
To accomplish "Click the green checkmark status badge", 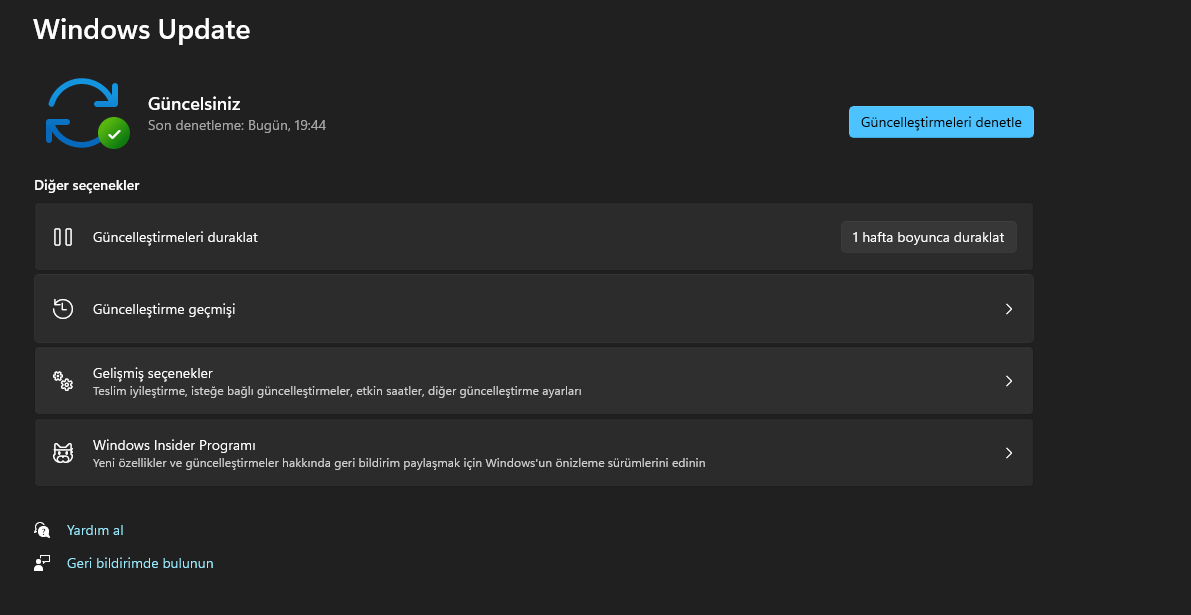I will click(114, 133).
